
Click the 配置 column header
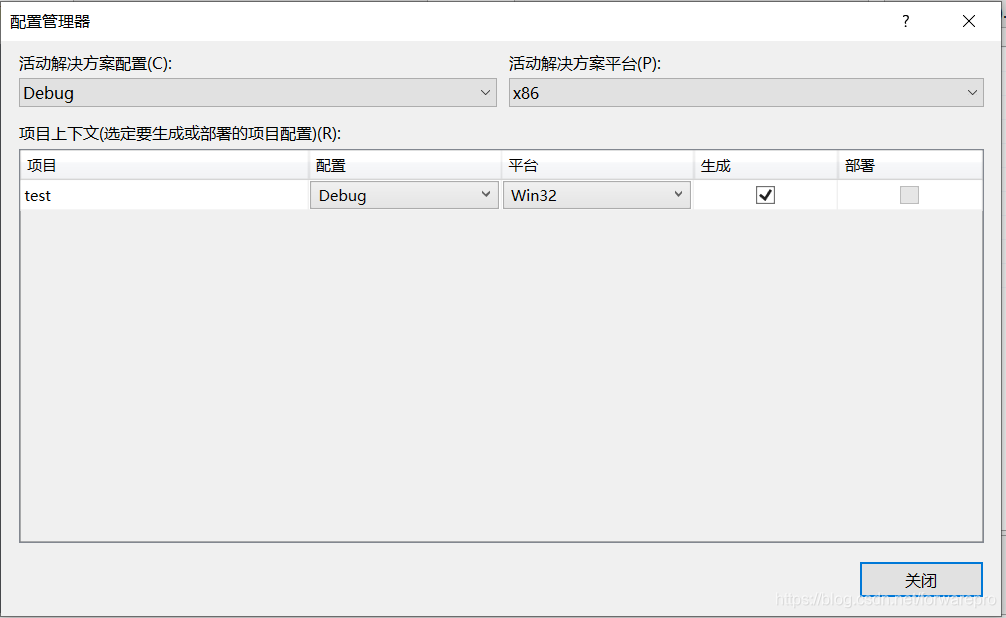tap(330, 165)
